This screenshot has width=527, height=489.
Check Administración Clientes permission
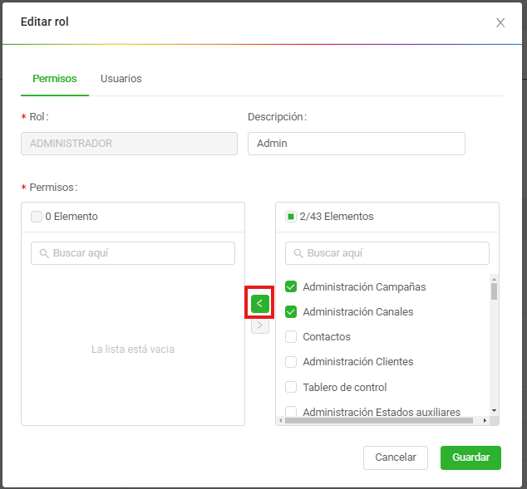point(291,362)
